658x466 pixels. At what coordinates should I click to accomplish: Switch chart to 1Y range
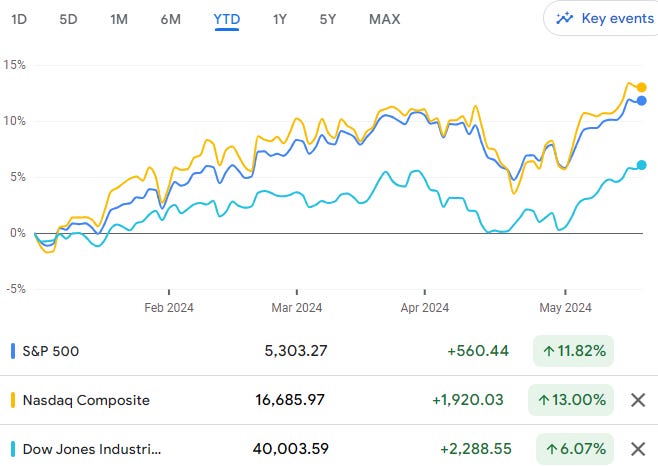[279, 19]
